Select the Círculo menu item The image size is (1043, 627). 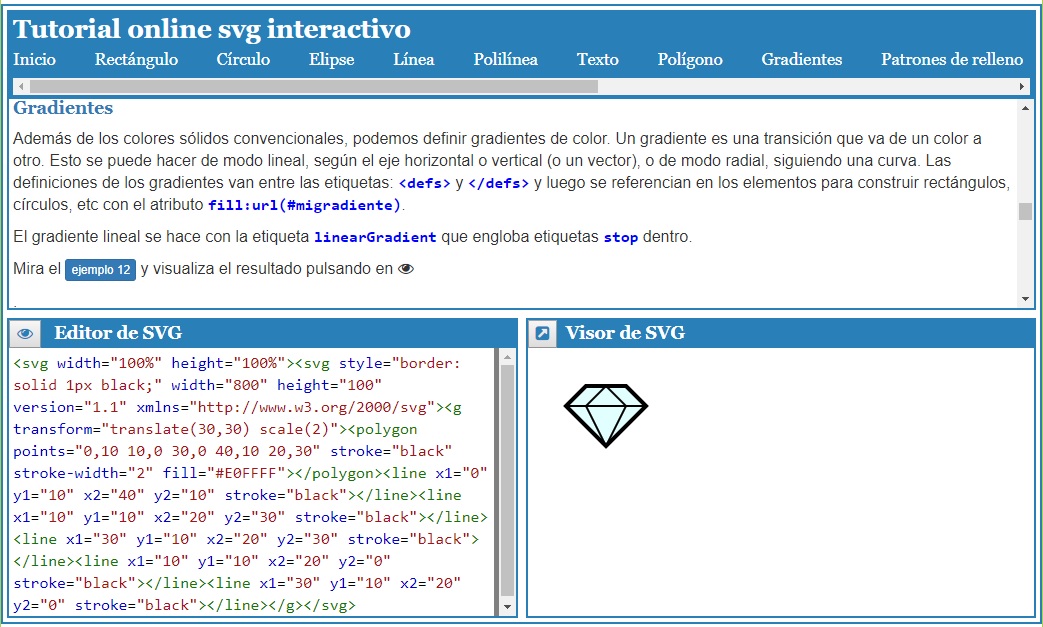[x=243, y=59]
